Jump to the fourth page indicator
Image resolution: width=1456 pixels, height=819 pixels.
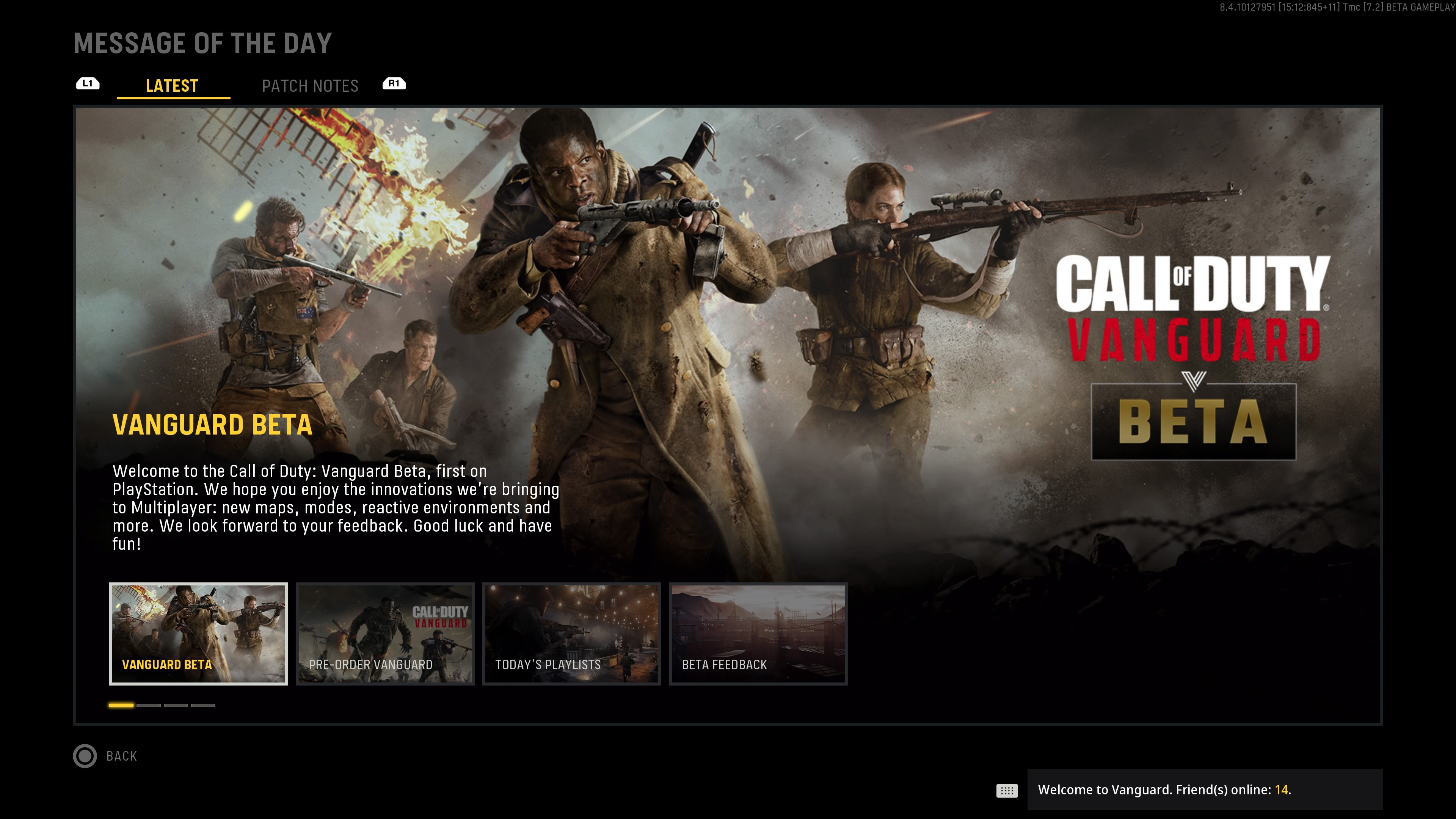point(203,705)
